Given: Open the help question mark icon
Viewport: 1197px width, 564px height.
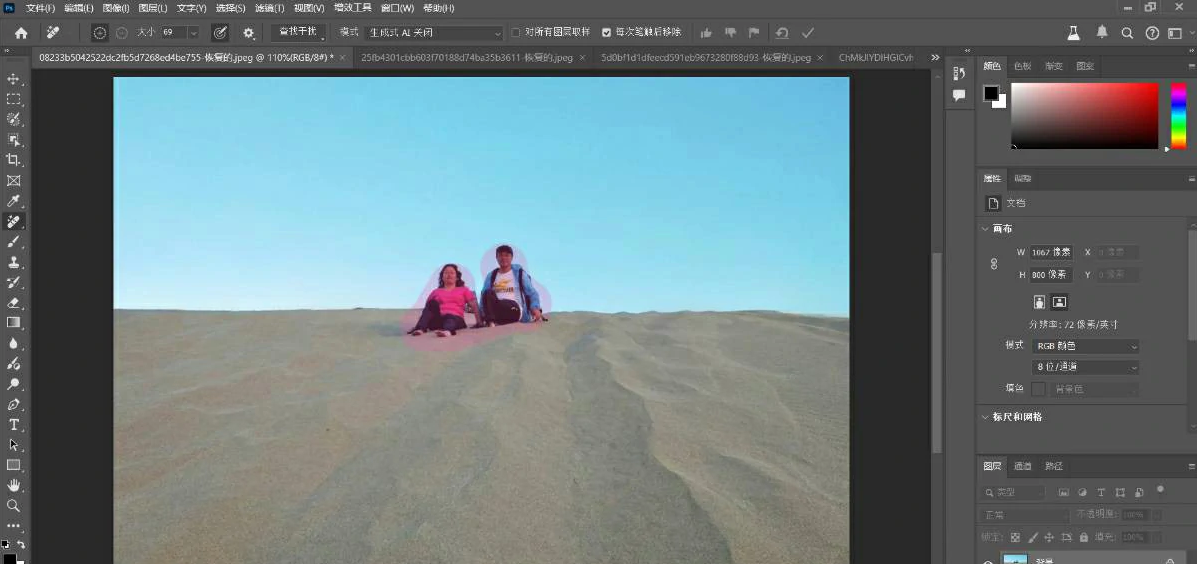Looking at the screenshot, I should 1153,33.
